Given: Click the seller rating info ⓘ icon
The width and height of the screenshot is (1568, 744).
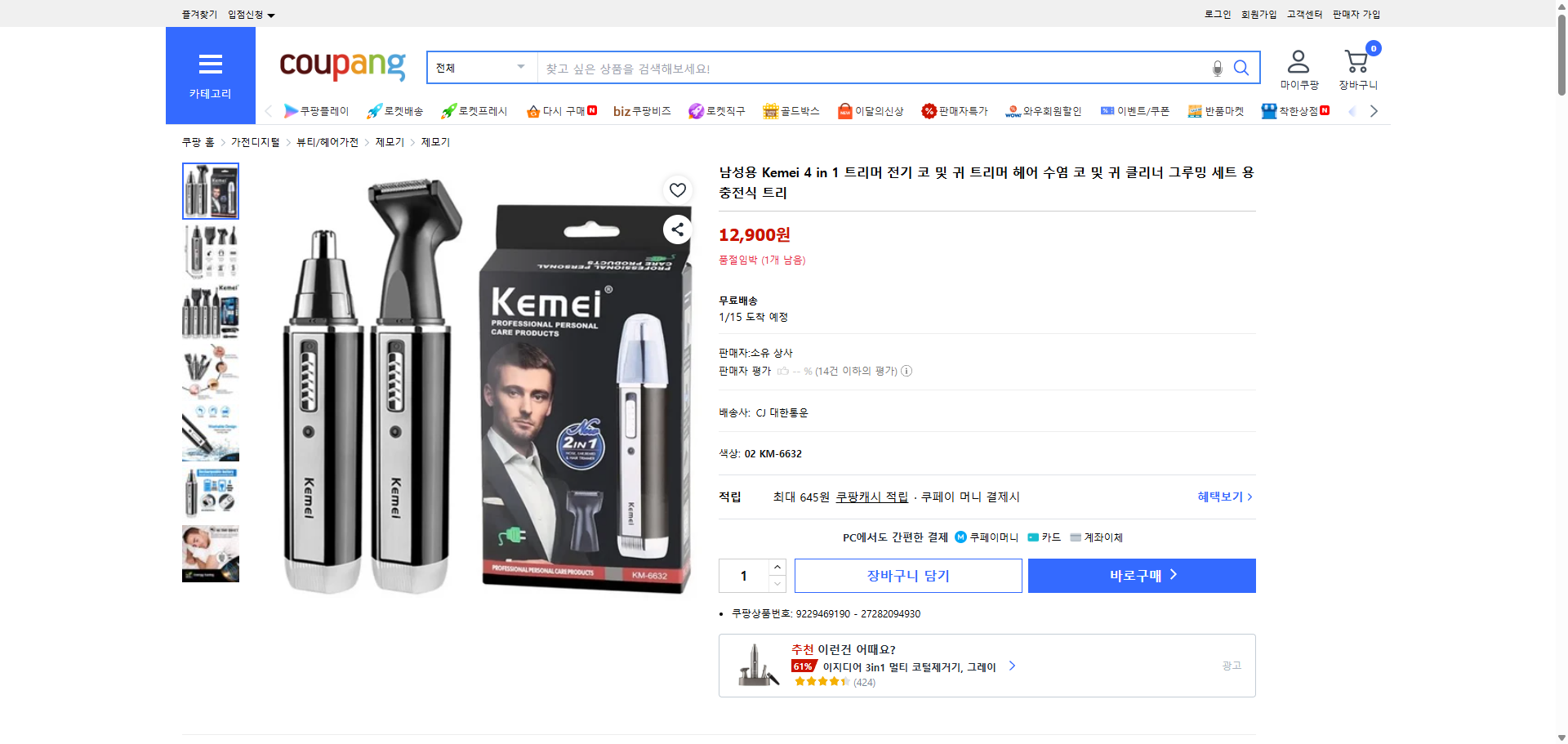Looking at the screenshot, I should 906,371.
